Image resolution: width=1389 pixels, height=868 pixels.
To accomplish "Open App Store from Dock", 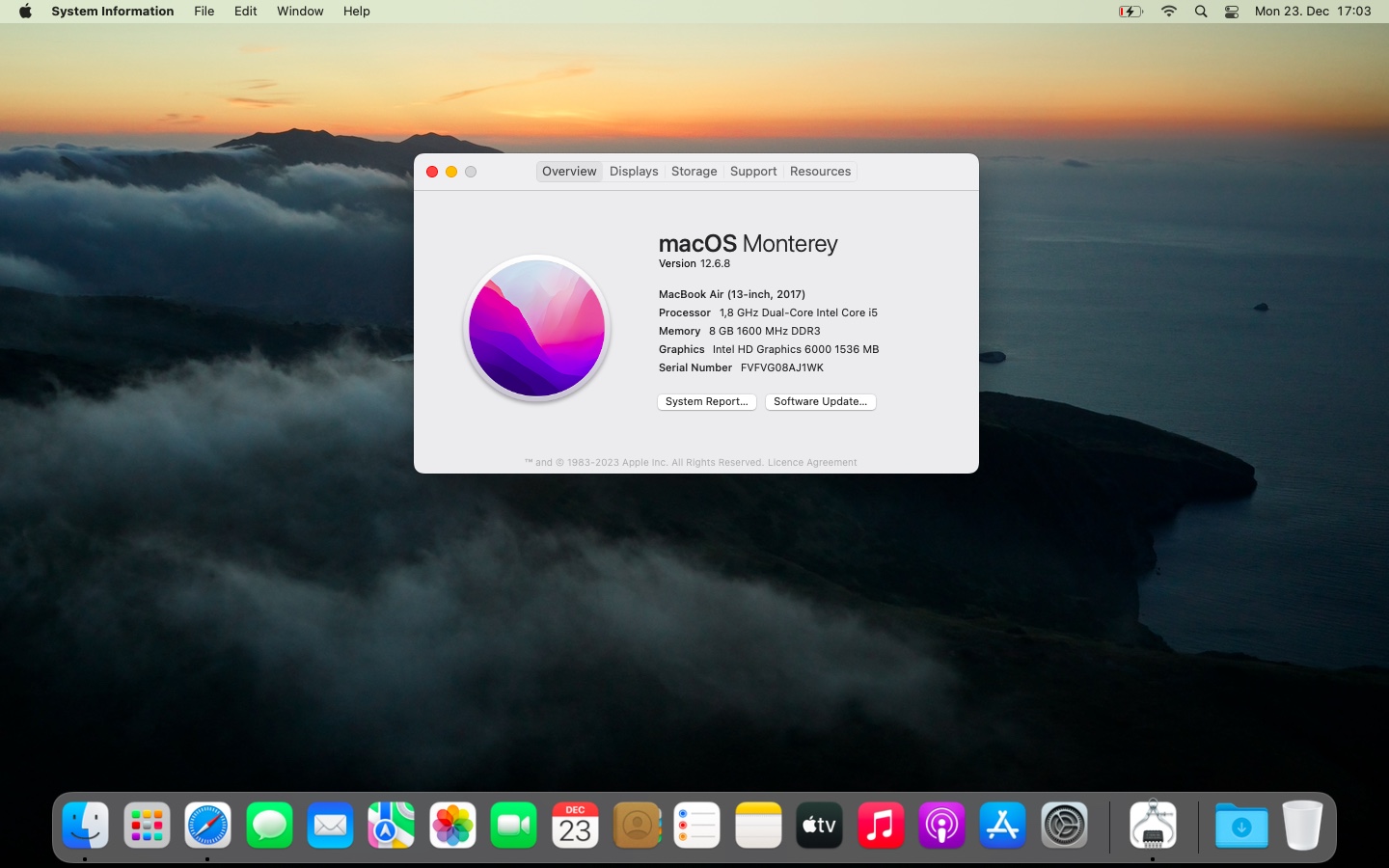I will [x=1004, y=826].
